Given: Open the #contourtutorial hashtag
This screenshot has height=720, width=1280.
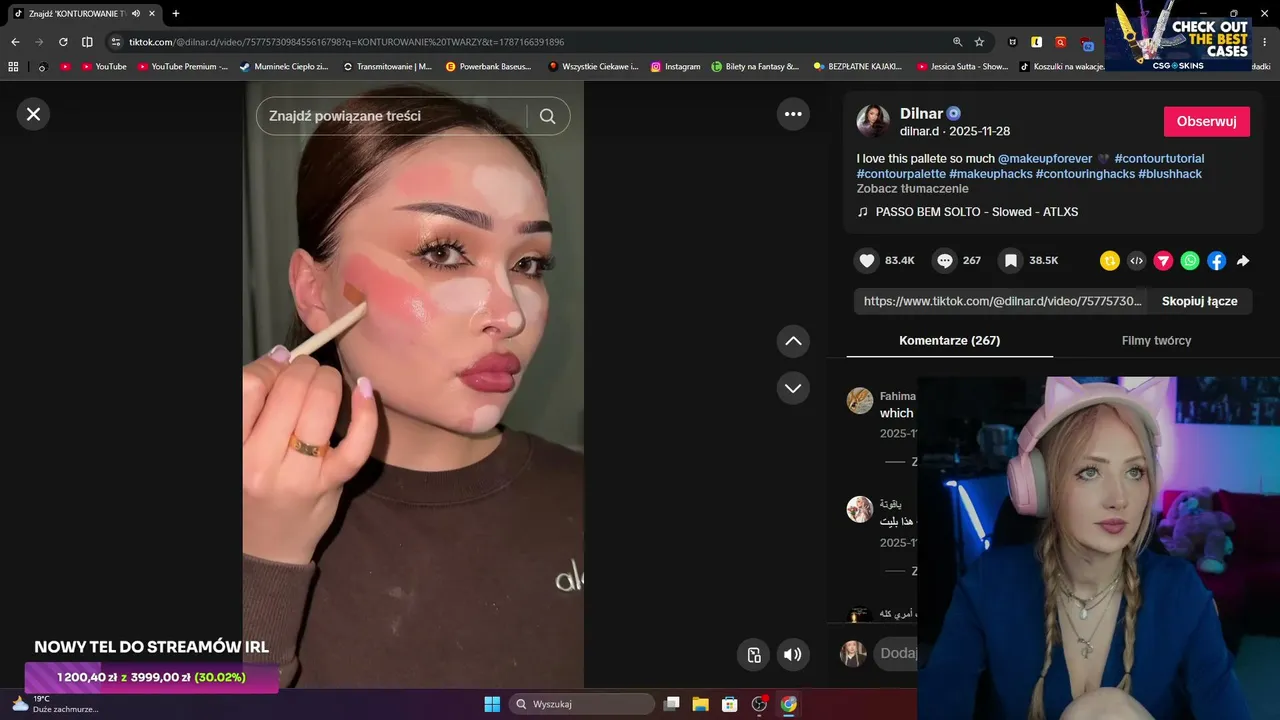Looking at the screenshot, I should [x=1159, y=159].
